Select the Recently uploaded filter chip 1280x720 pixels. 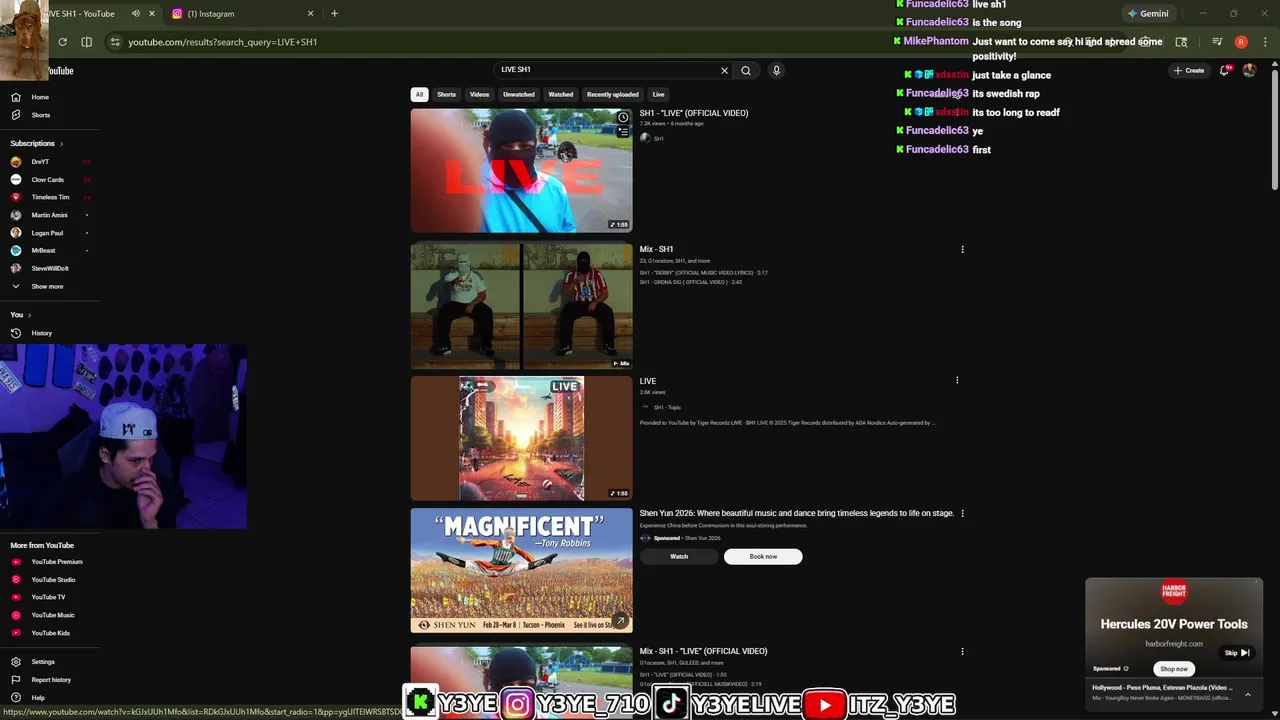pyautogui.click(x=613, y=94)
